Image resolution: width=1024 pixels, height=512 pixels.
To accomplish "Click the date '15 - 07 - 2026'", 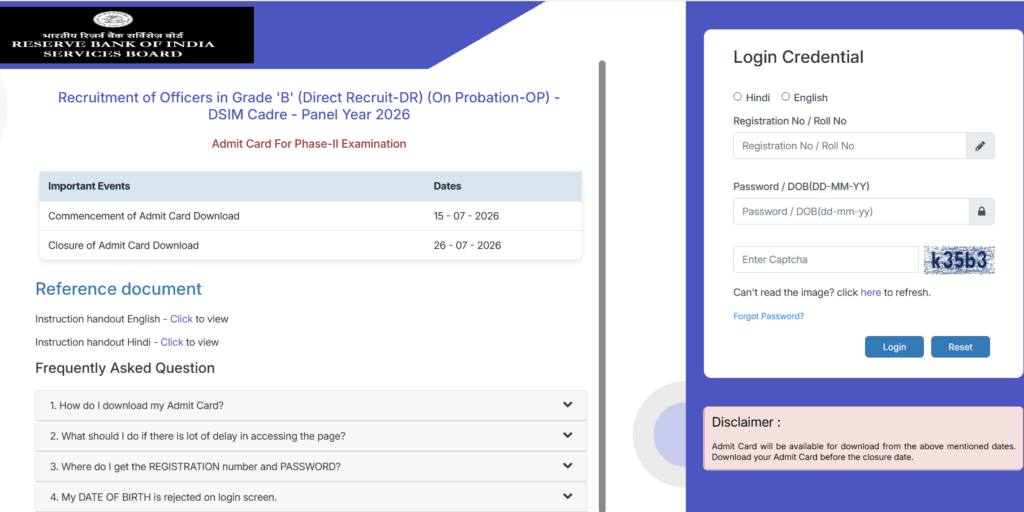I will click(467, 216).
